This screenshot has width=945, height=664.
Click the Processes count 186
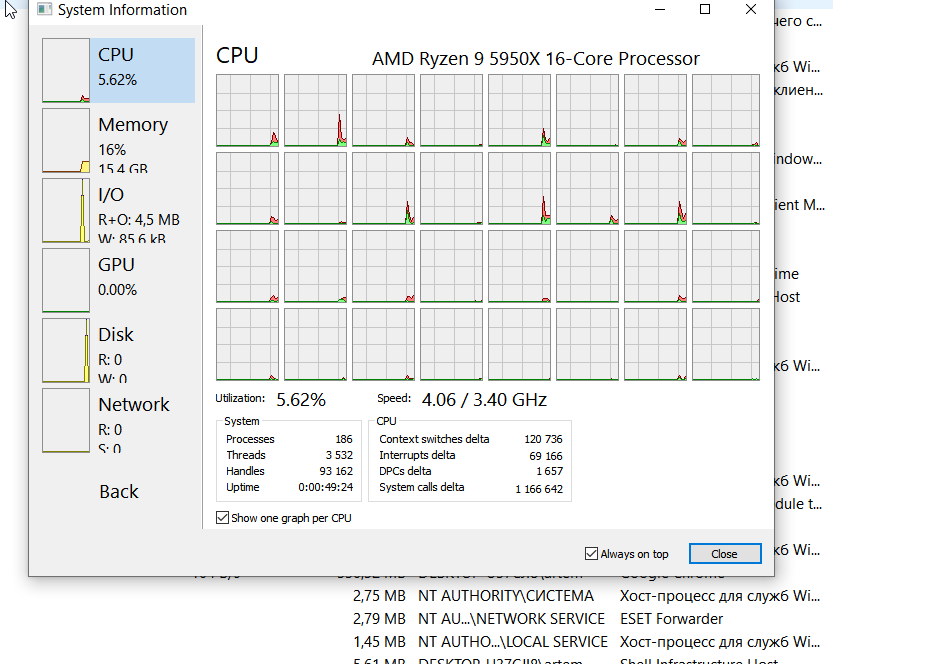(x=344, y=439)
